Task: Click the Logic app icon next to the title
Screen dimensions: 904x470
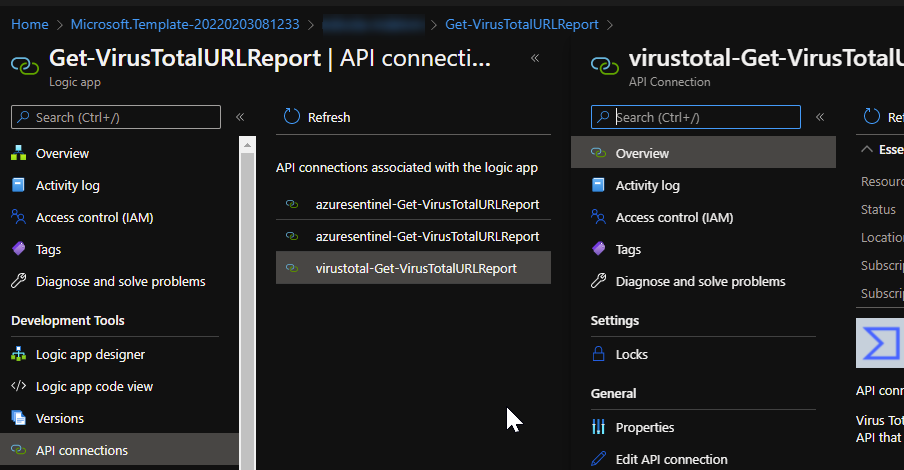Action: [25, 66]
